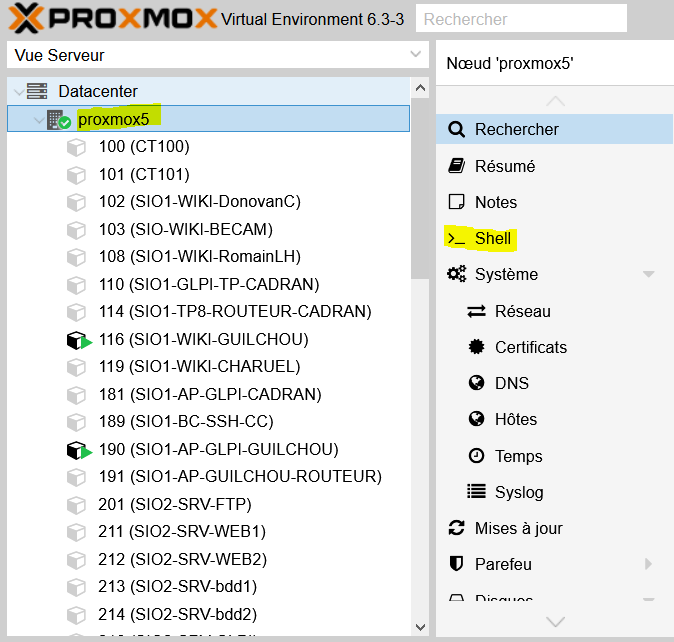Click the DNS globe icon
Viewport: 674px width, 642px height.
tap(476, 383)
